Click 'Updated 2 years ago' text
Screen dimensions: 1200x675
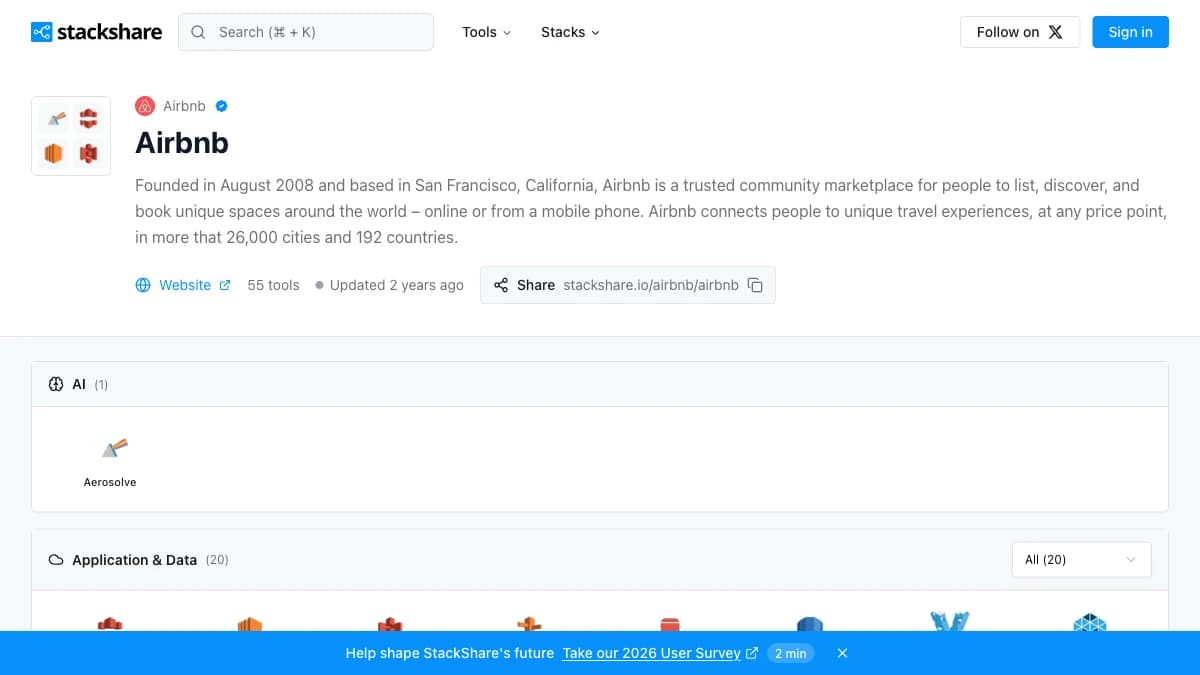(x=397, y=285)
